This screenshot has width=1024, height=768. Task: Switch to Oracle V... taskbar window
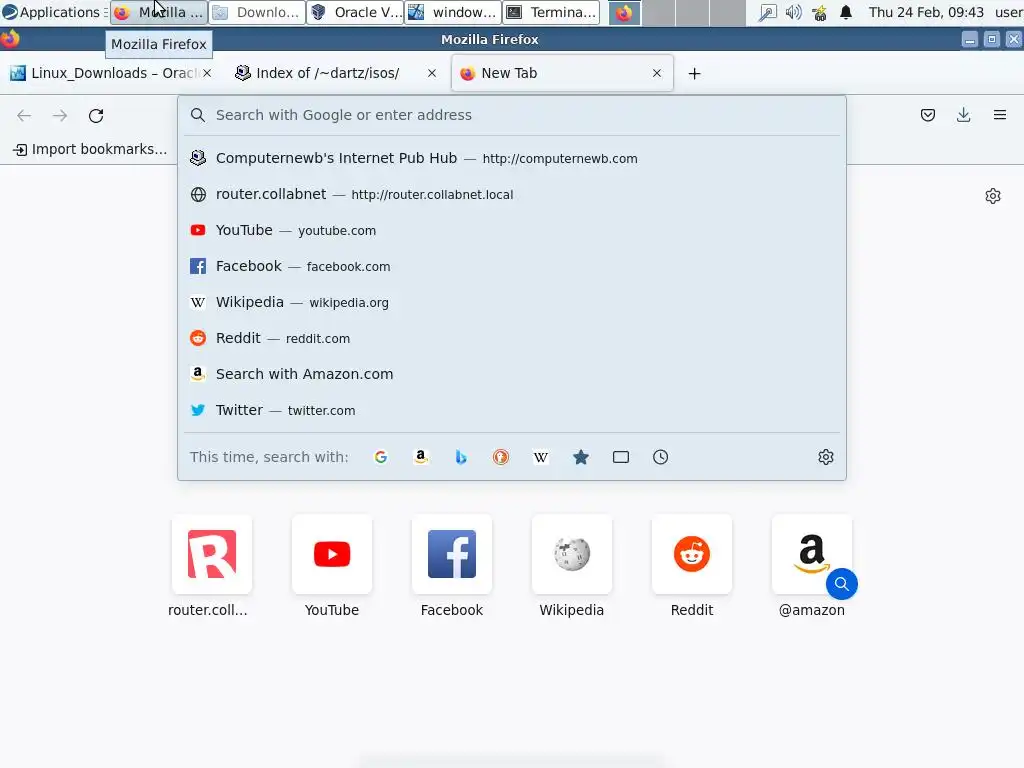coord(355,12)
